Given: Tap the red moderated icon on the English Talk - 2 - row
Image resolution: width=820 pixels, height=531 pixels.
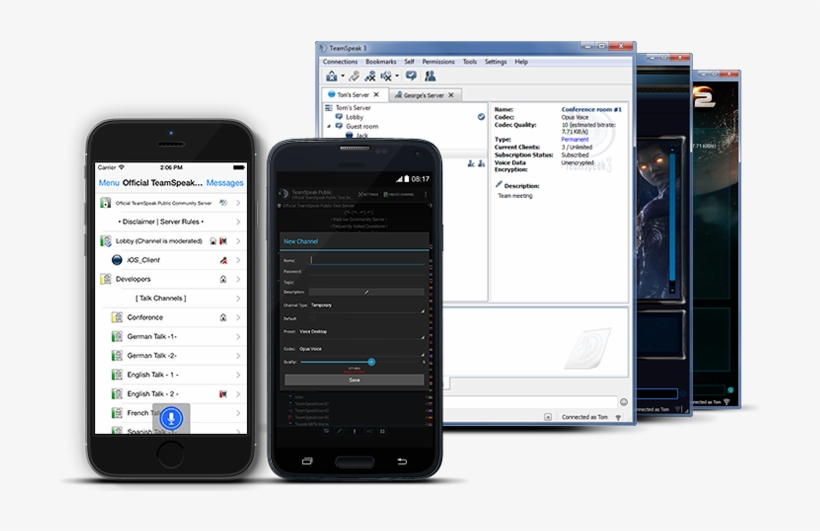Looking at the screenshot, I should point(223,394).
